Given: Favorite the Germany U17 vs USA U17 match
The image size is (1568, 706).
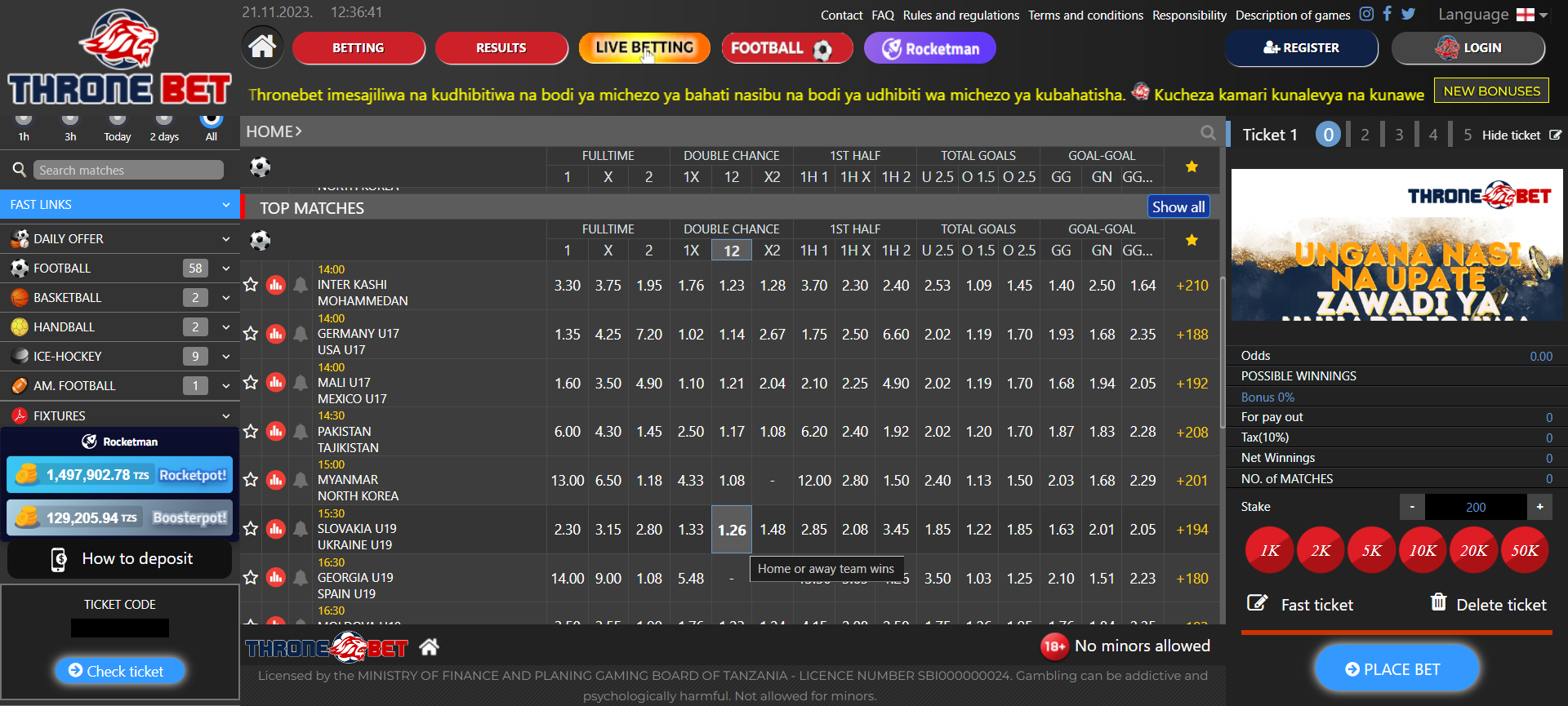Looking at the screenshot, I should click(x=251, y=334).
